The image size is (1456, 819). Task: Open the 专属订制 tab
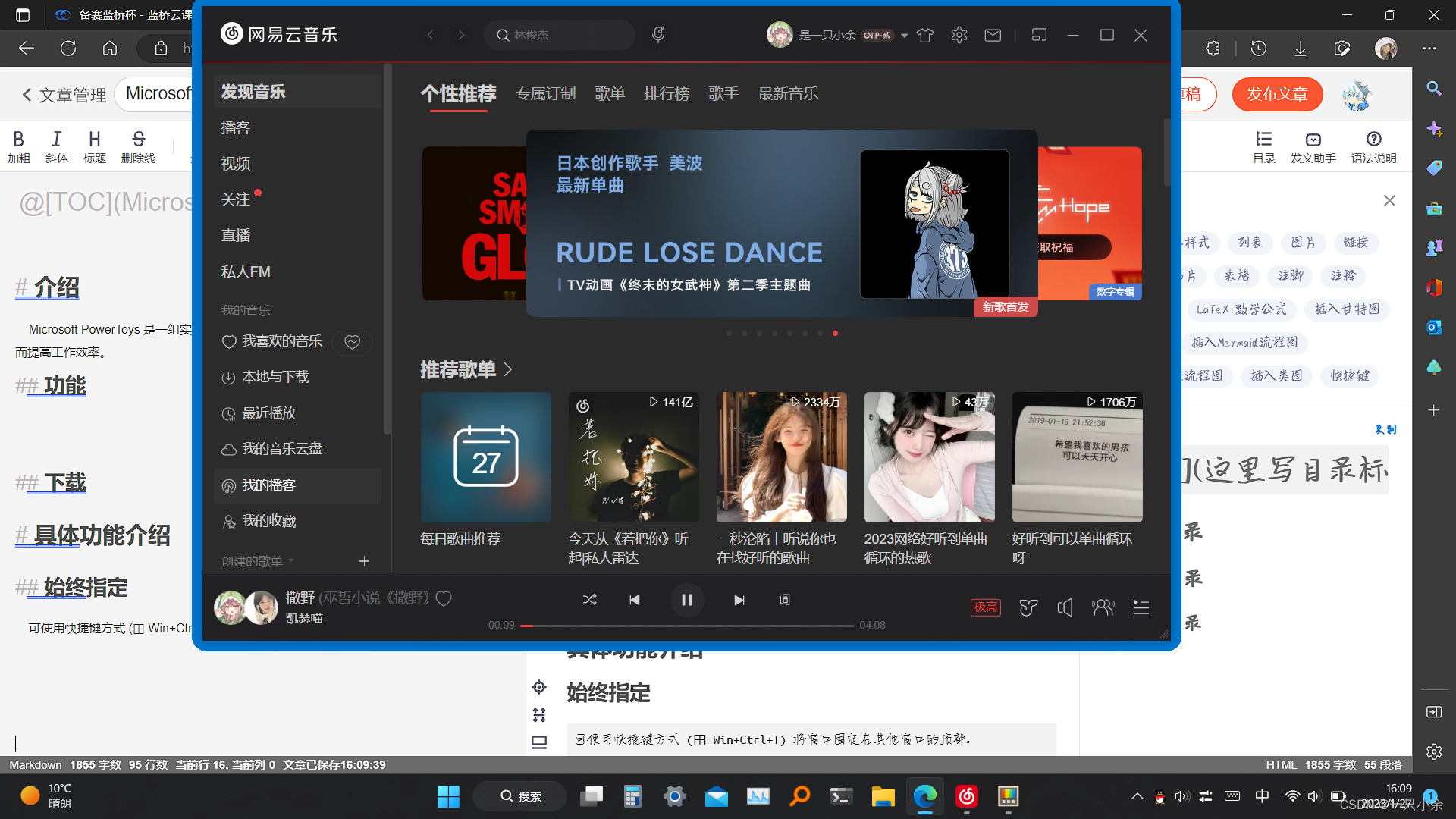point(546,93)
